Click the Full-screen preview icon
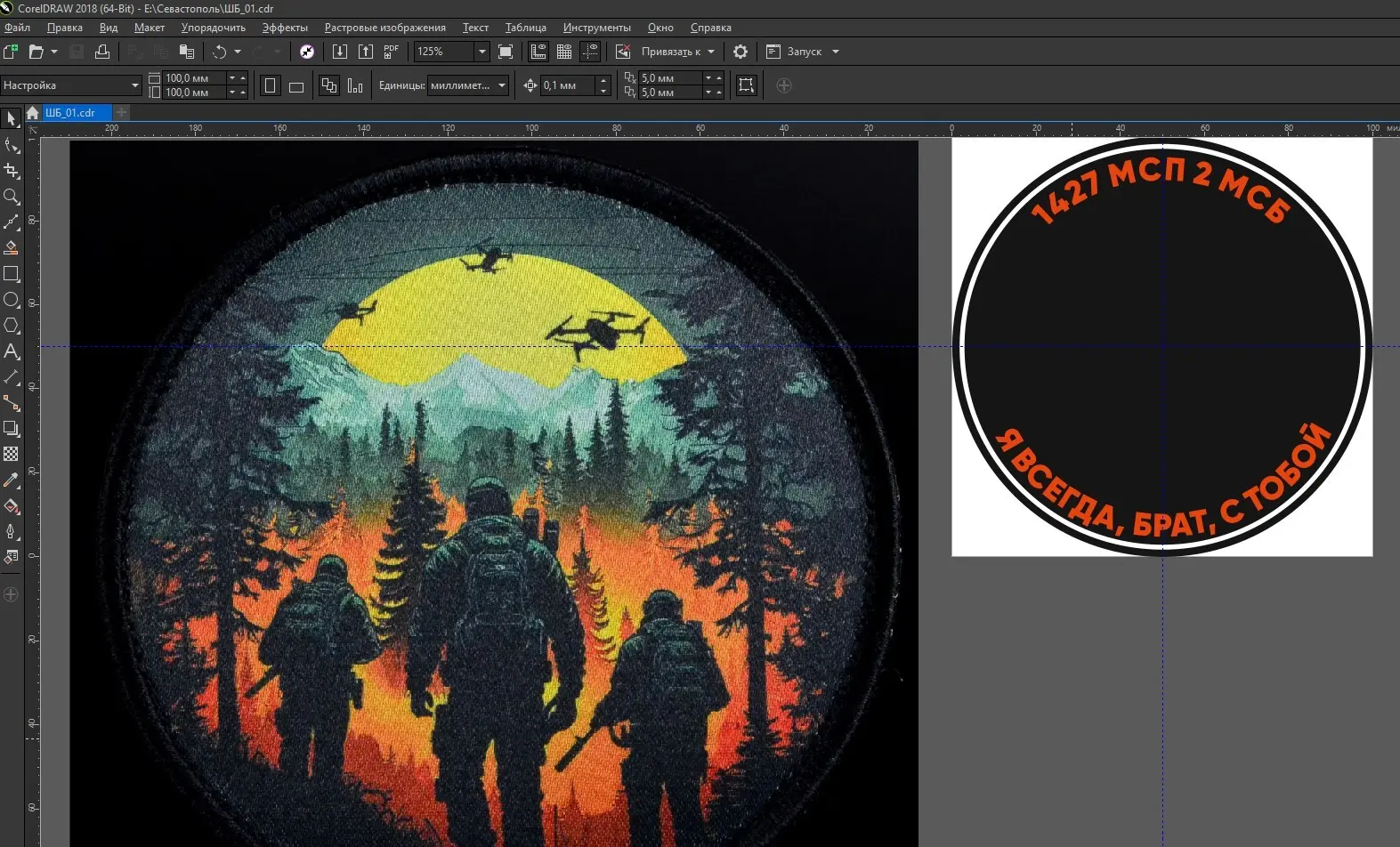The height and width of the screenshot is (847, 1400). click(506, 52)
